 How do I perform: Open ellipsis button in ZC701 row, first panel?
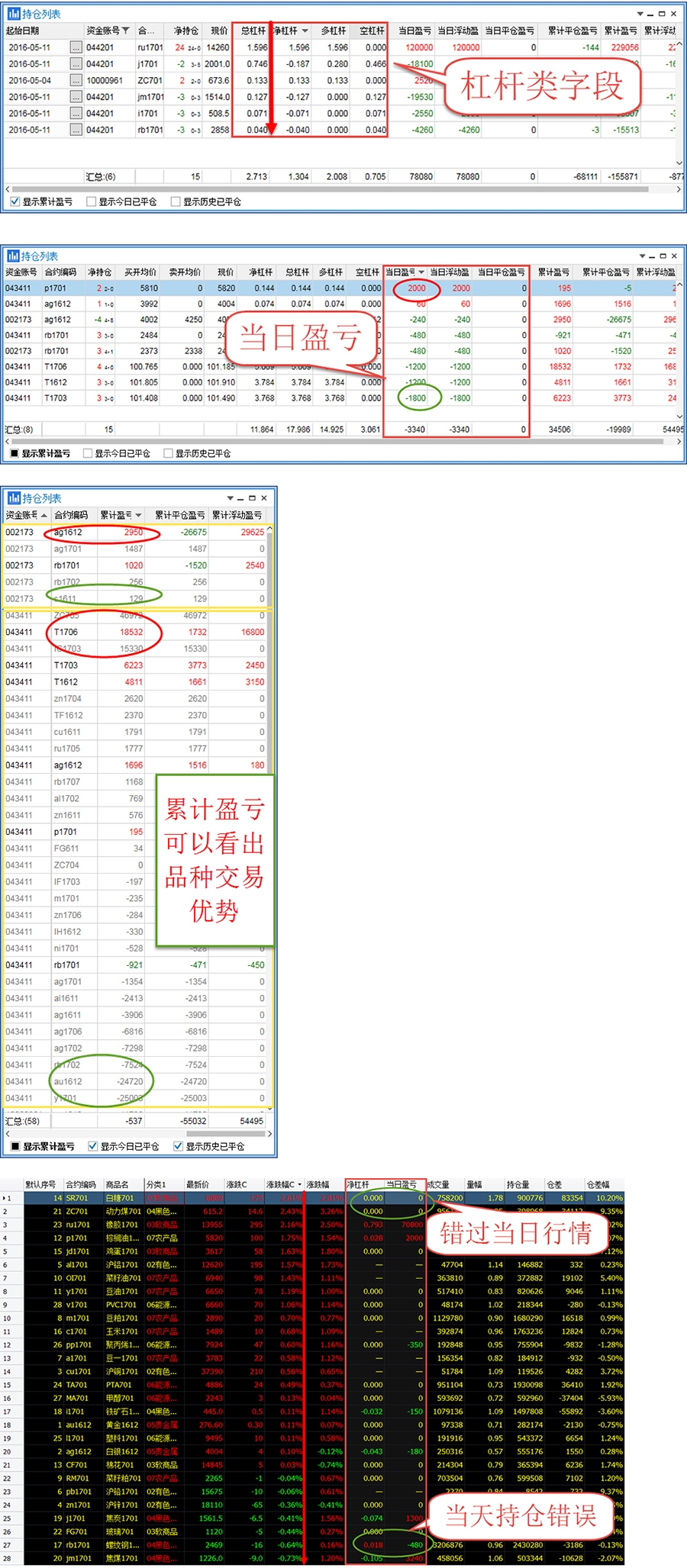point(76,80)
